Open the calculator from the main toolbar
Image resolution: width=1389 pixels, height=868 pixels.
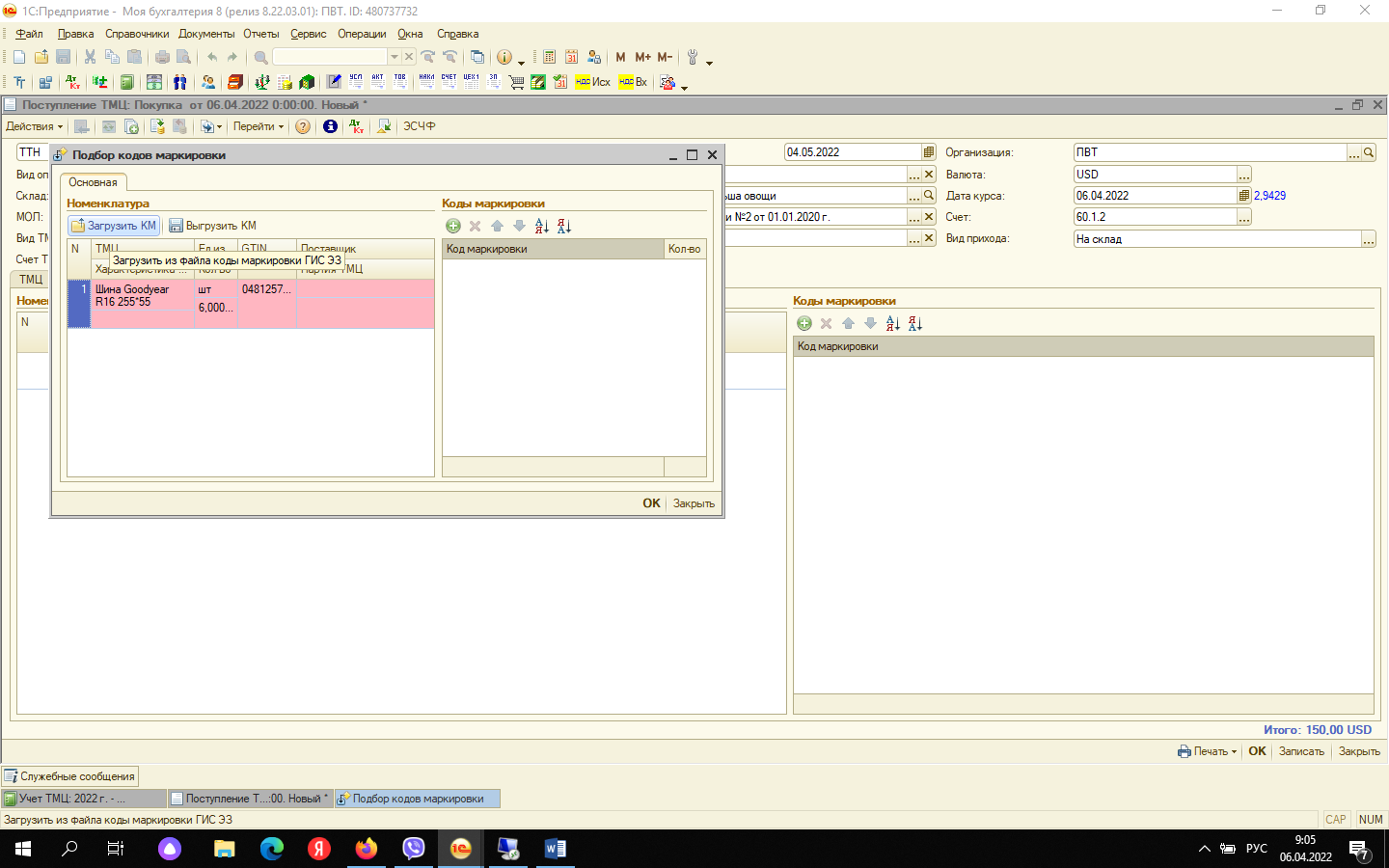550,57
